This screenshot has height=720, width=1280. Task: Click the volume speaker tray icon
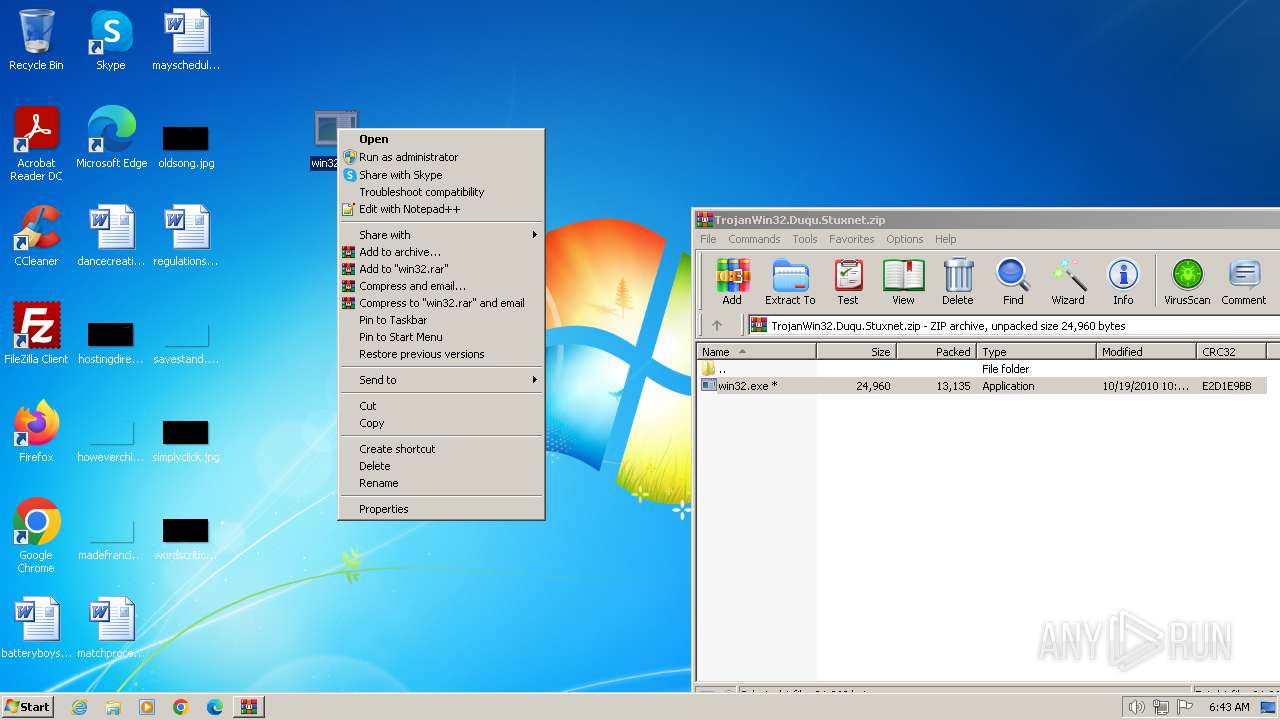pyautogui.click(x=1137, y=707)
